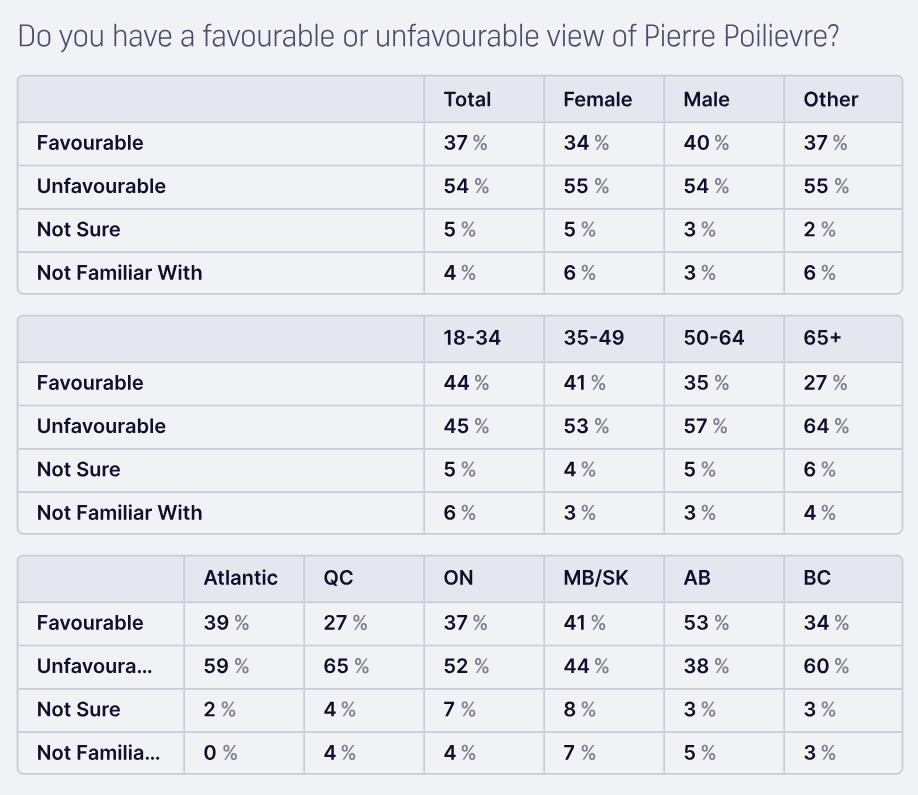Image resolution: width=918 pixels, height=795 pixels.
Task: Click the MB/SK region column header
Action: [596, 579]
